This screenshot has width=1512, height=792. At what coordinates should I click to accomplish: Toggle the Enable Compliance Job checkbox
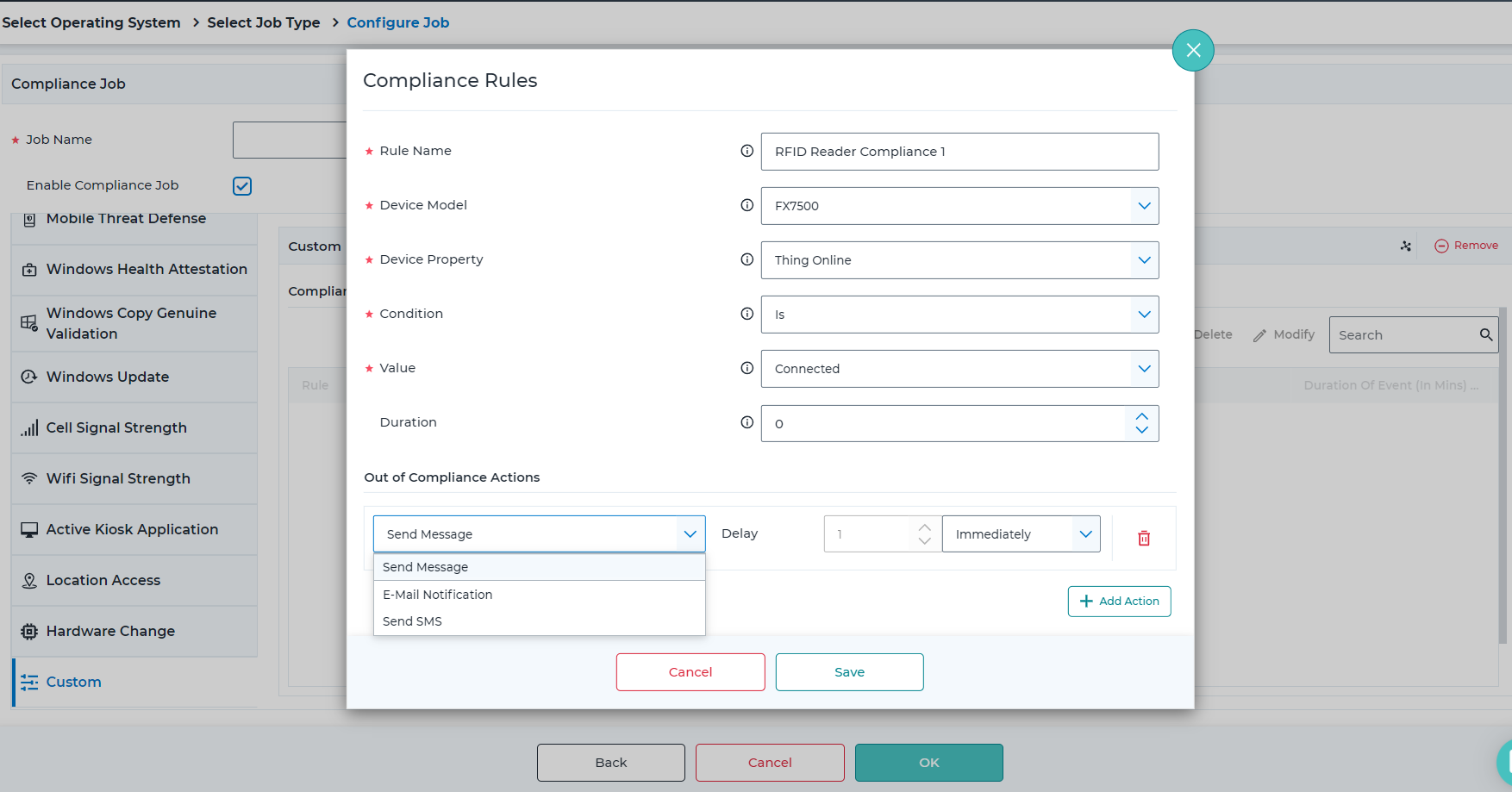click(242, 185)
